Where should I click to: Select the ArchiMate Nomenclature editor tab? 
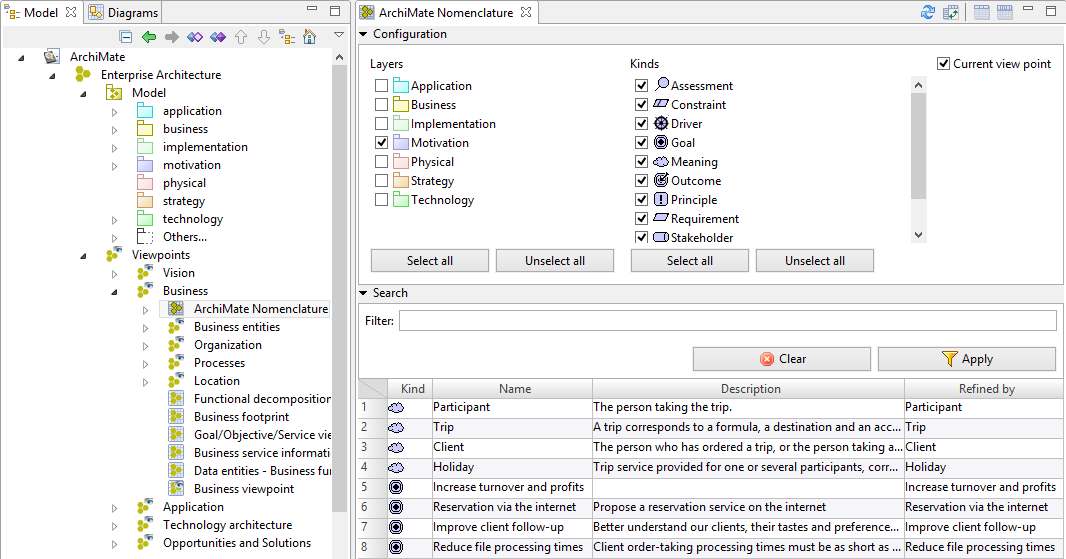click(446, 12)
